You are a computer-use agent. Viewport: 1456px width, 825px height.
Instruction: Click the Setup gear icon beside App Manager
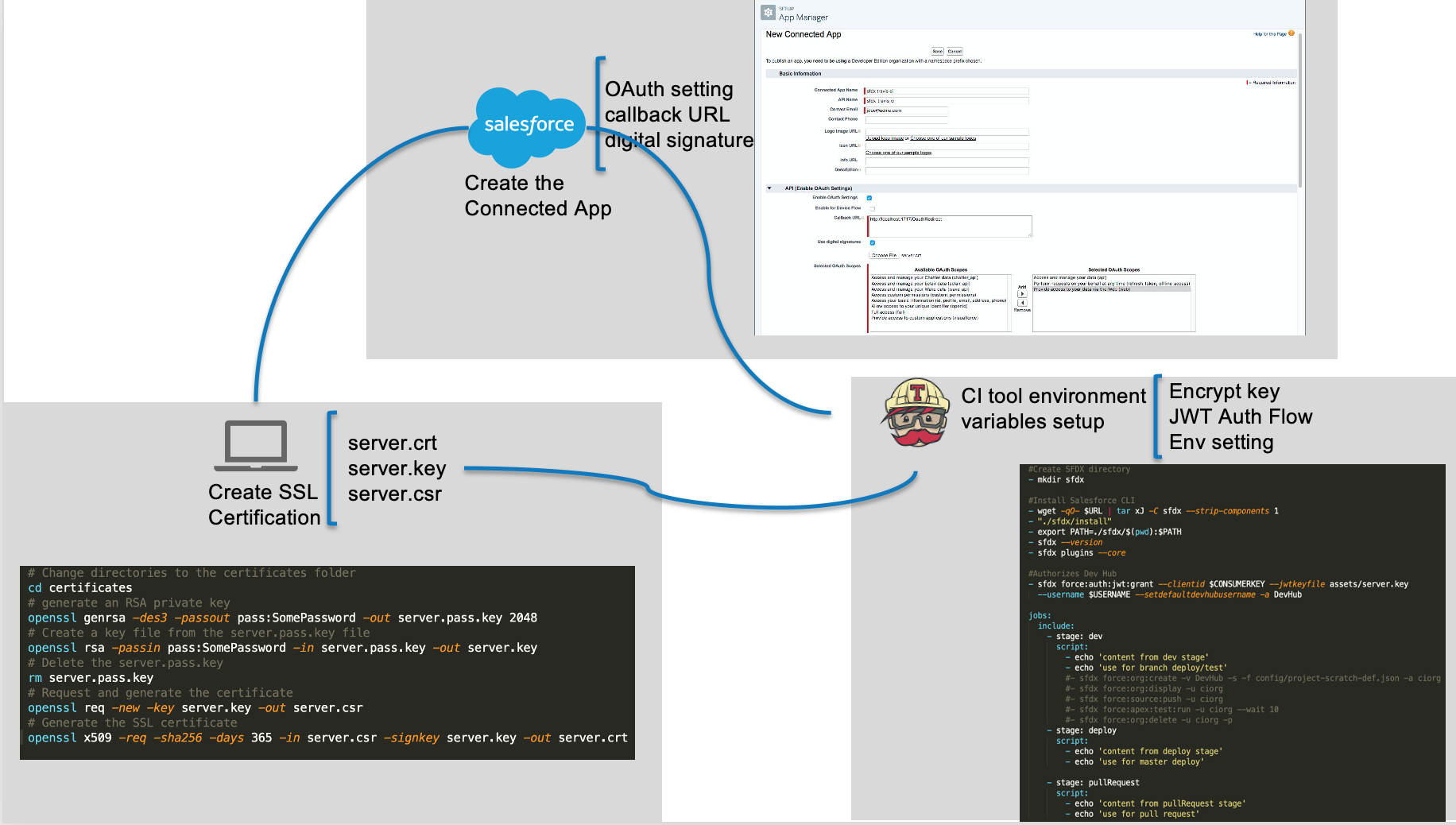coord(768,13)
